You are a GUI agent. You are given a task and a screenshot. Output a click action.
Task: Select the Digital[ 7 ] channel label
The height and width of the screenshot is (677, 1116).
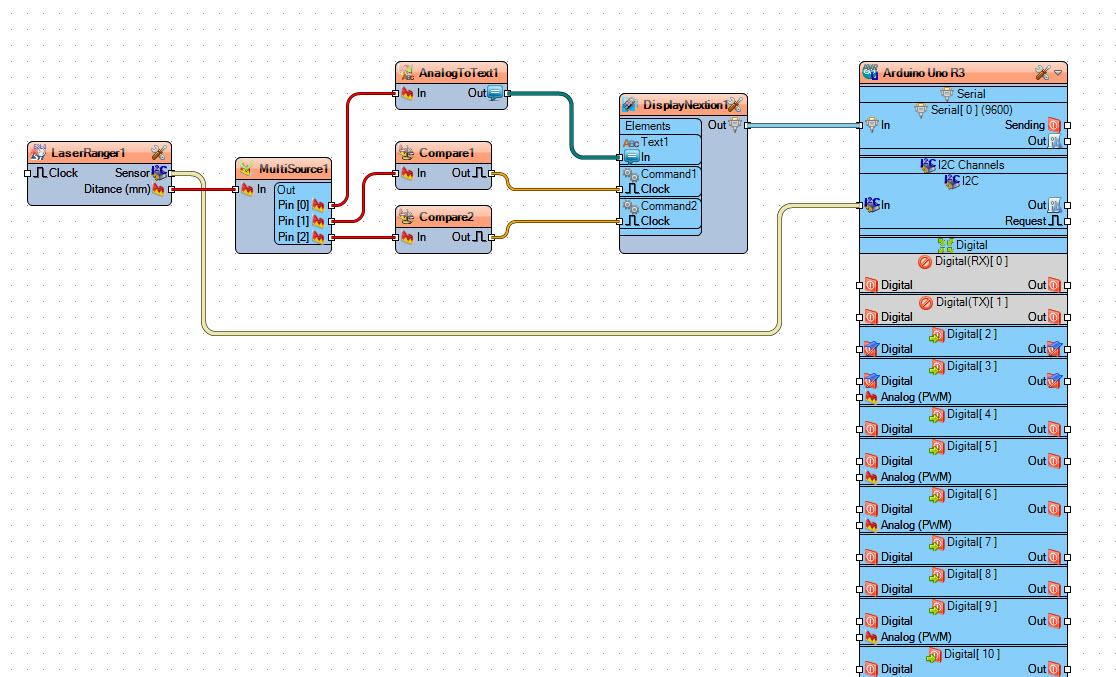972,542
